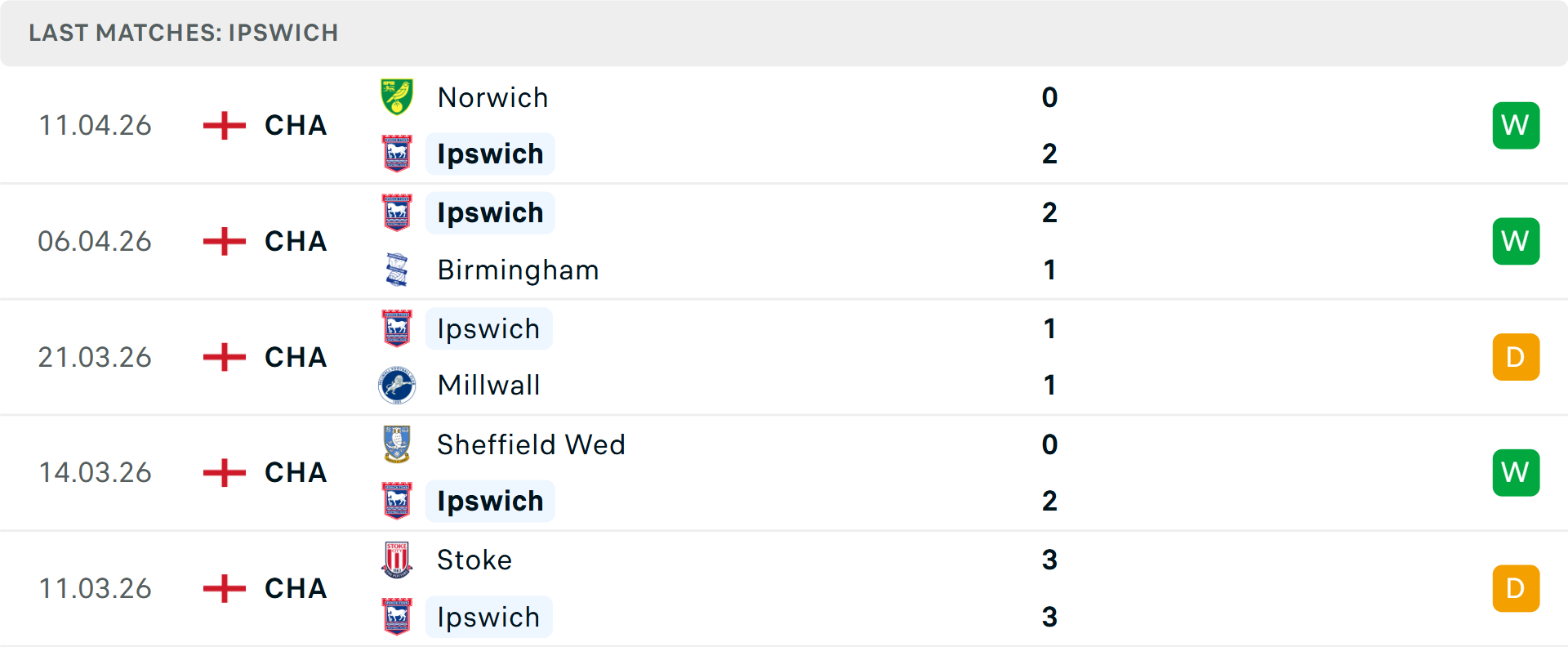Click the Ipswich crest in the Stoke match row
The width and height of the screenshot is (1568, 647).
point(397,618)
